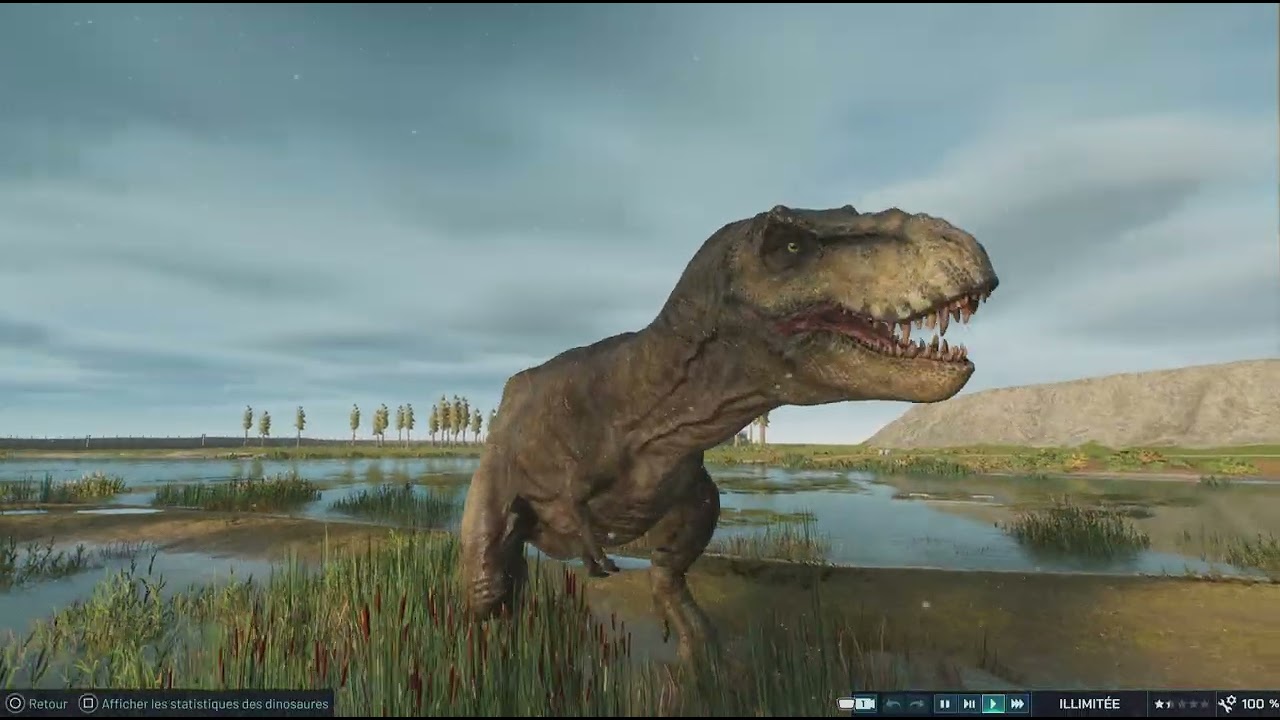The height and width of the screenshot is (720, 1280).
Task: Click the Retour circle button
Action: tap(15, 704)
